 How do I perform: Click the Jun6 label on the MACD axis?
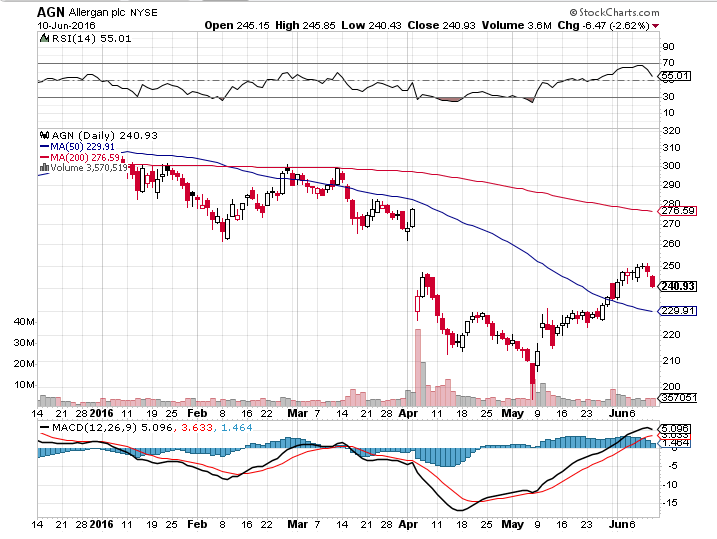(622, 524)
